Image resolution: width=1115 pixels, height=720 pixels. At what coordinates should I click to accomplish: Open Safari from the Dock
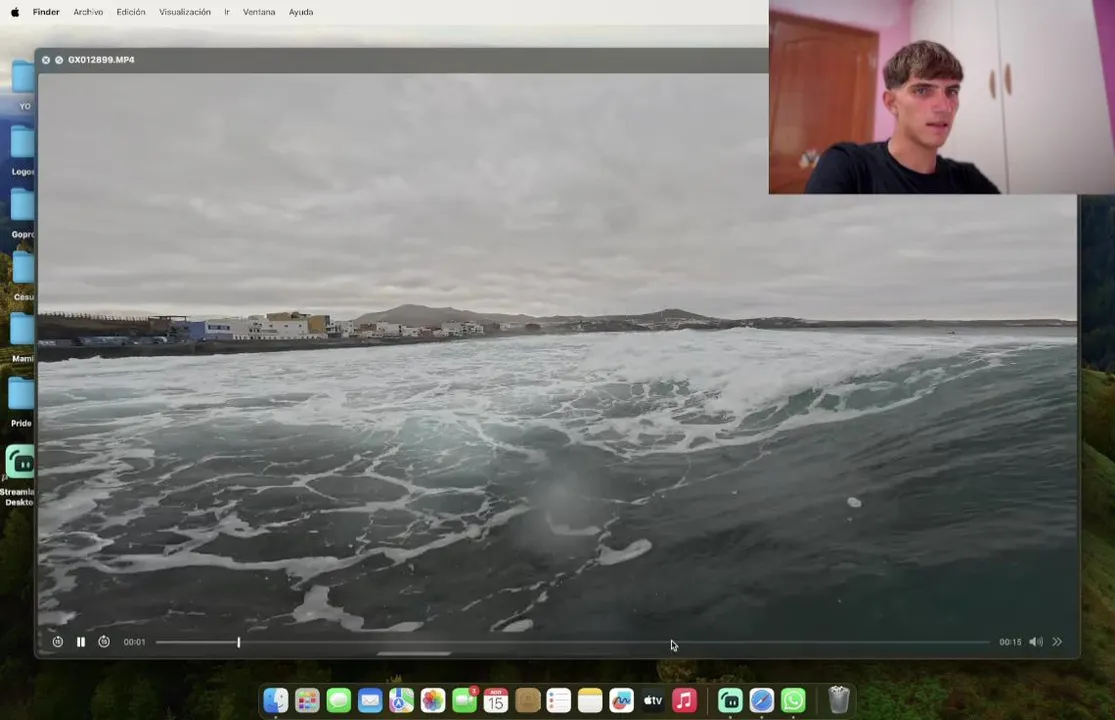point(762,701)
